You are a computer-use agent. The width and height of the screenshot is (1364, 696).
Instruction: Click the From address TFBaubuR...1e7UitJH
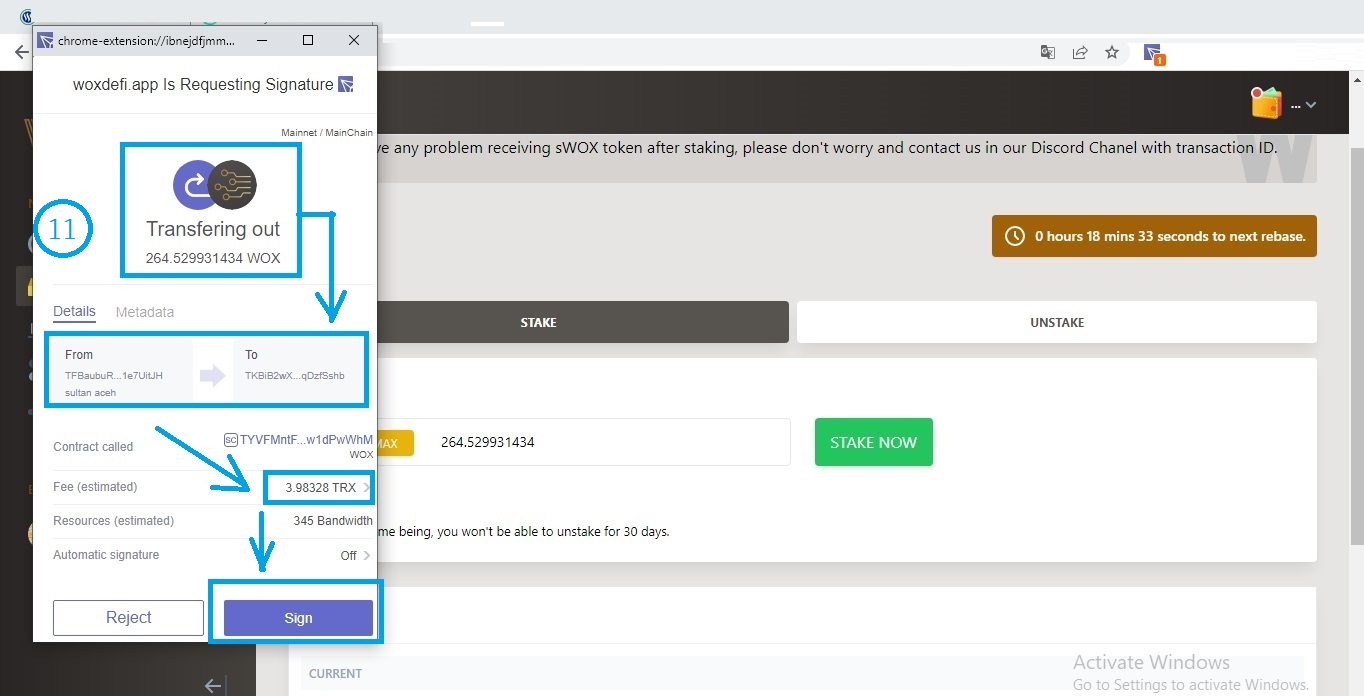[x=114, y=375]
